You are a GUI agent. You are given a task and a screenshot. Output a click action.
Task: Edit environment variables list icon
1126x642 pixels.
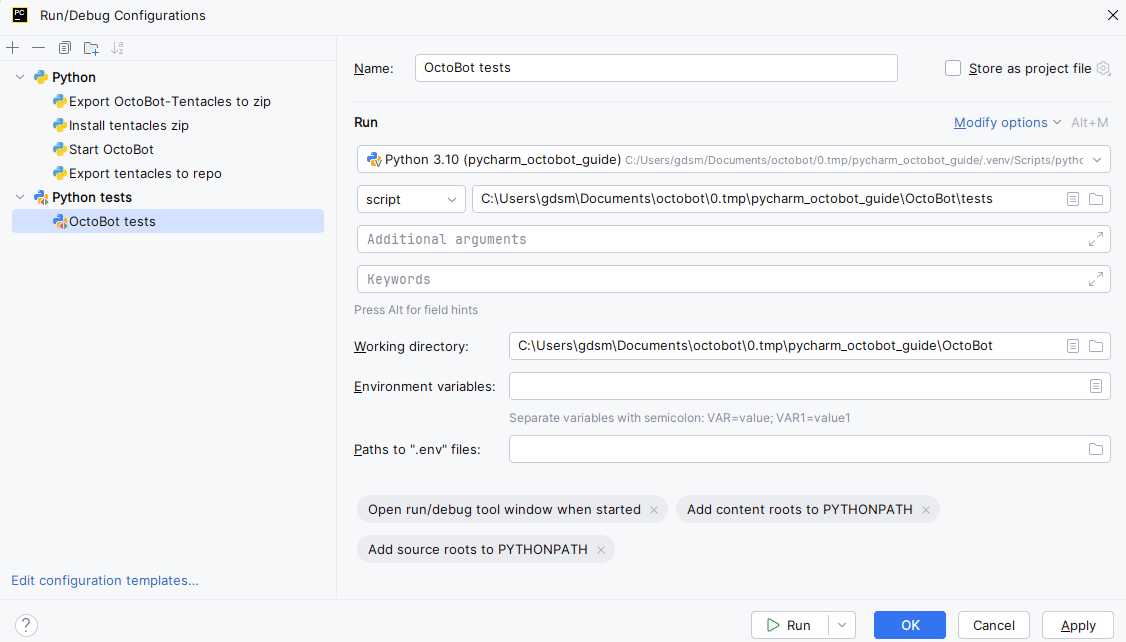point(1096,386)
